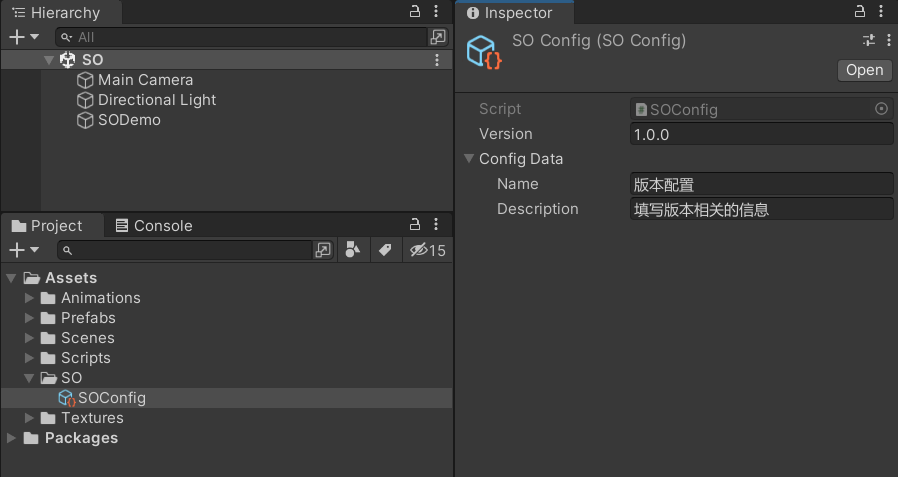Toggle the Project panel lock icon
898x477 pixels.
point(415,224)
